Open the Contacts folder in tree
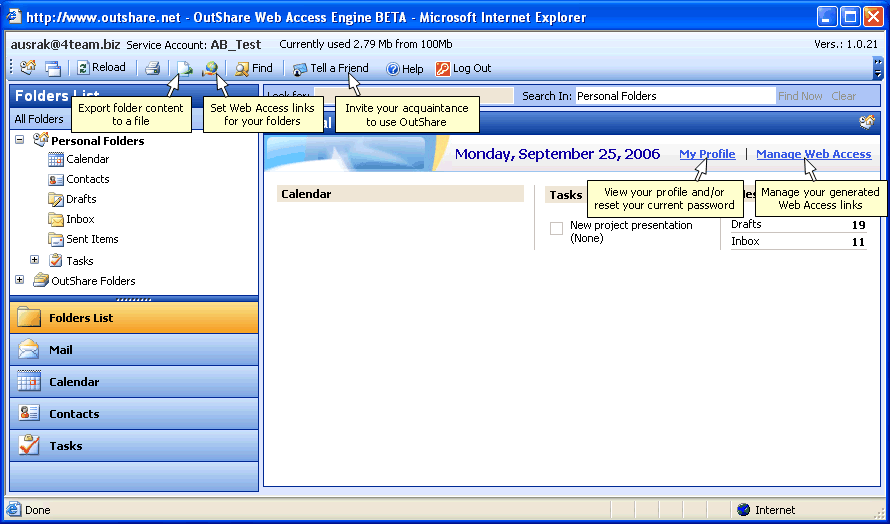This screenshot has height=524, width=890. [x=87, y=179]
